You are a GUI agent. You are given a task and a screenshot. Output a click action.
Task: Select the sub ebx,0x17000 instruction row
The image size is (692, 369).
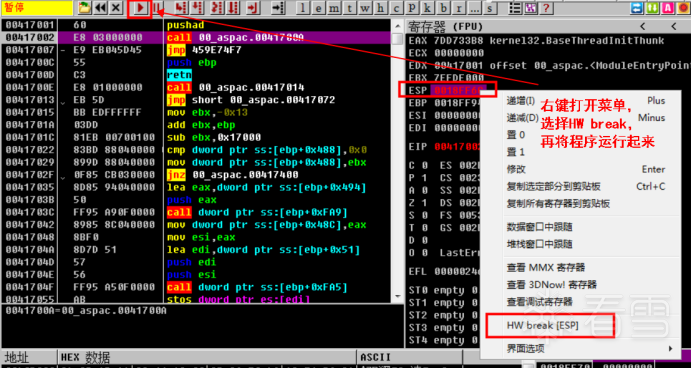[196, 137]
